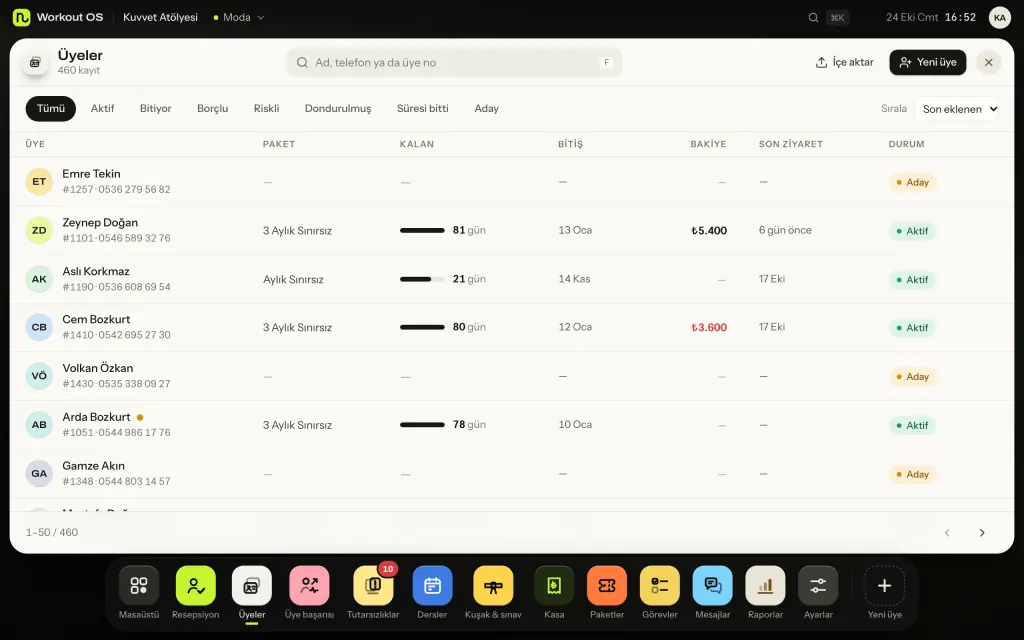Open Dersler calendar icon in dock
This screenshot has width=1024, height=640.
(432, 586)
